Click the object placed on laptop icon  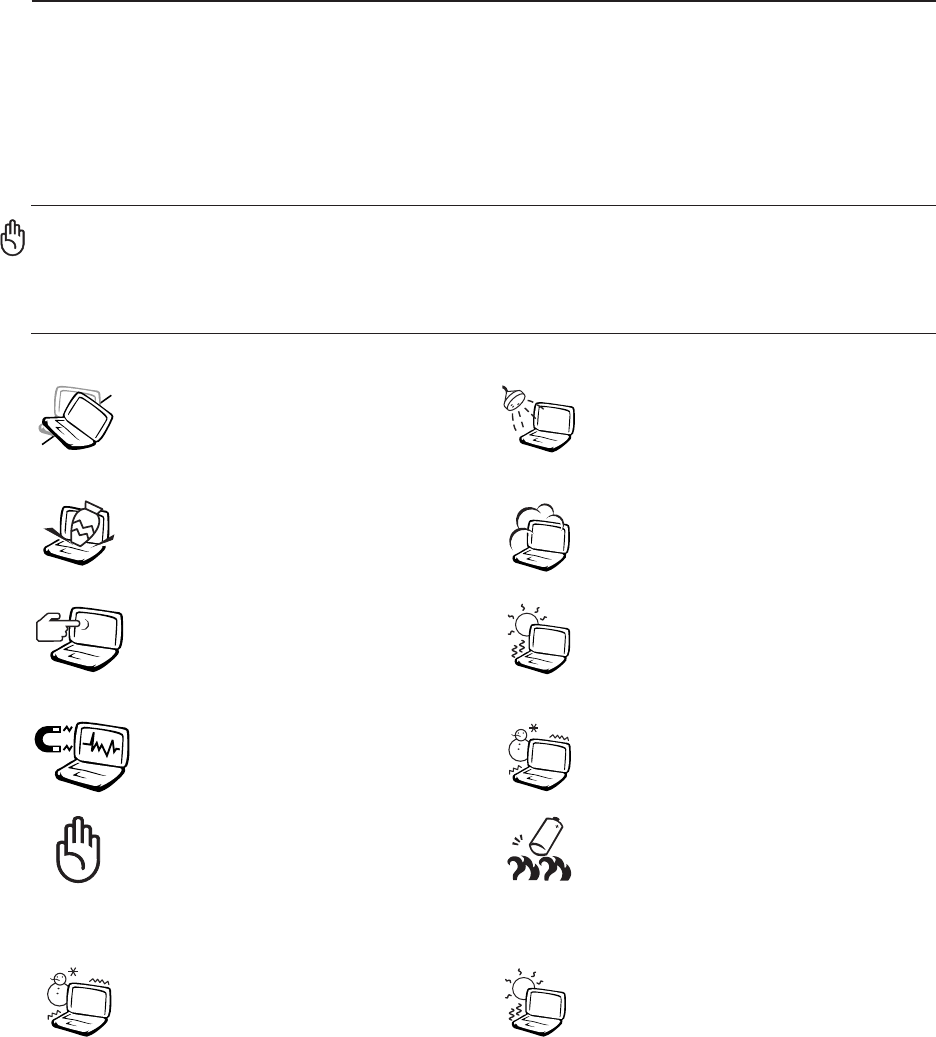tap(79, 532)
